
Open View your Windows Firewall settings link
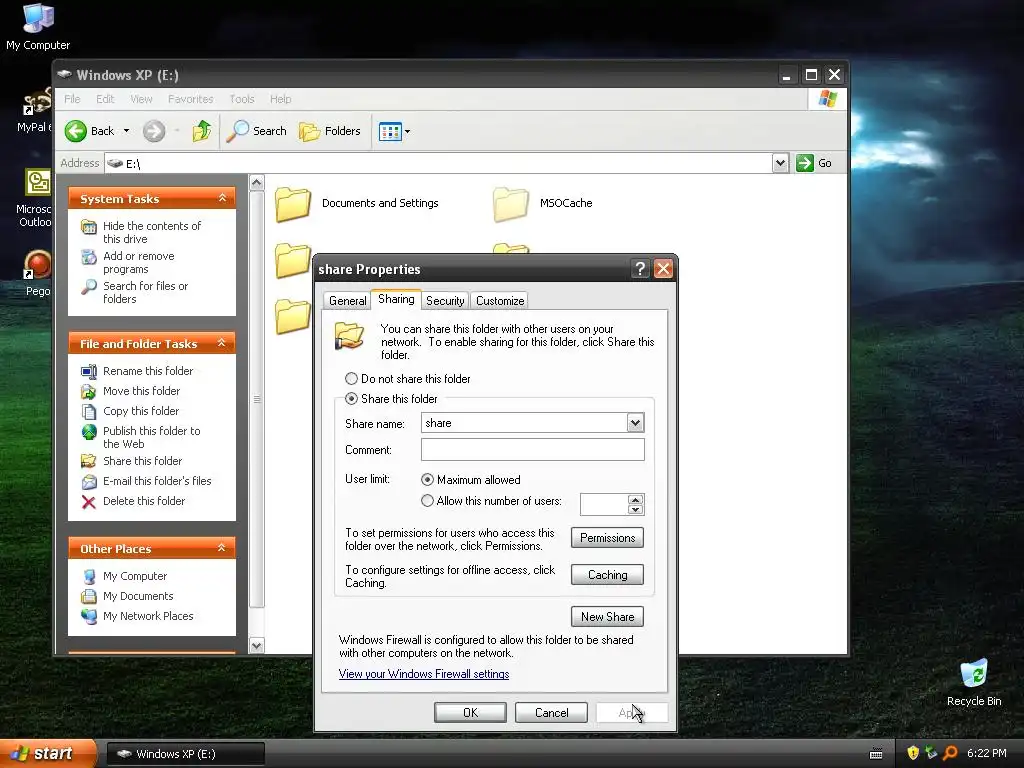424,674
